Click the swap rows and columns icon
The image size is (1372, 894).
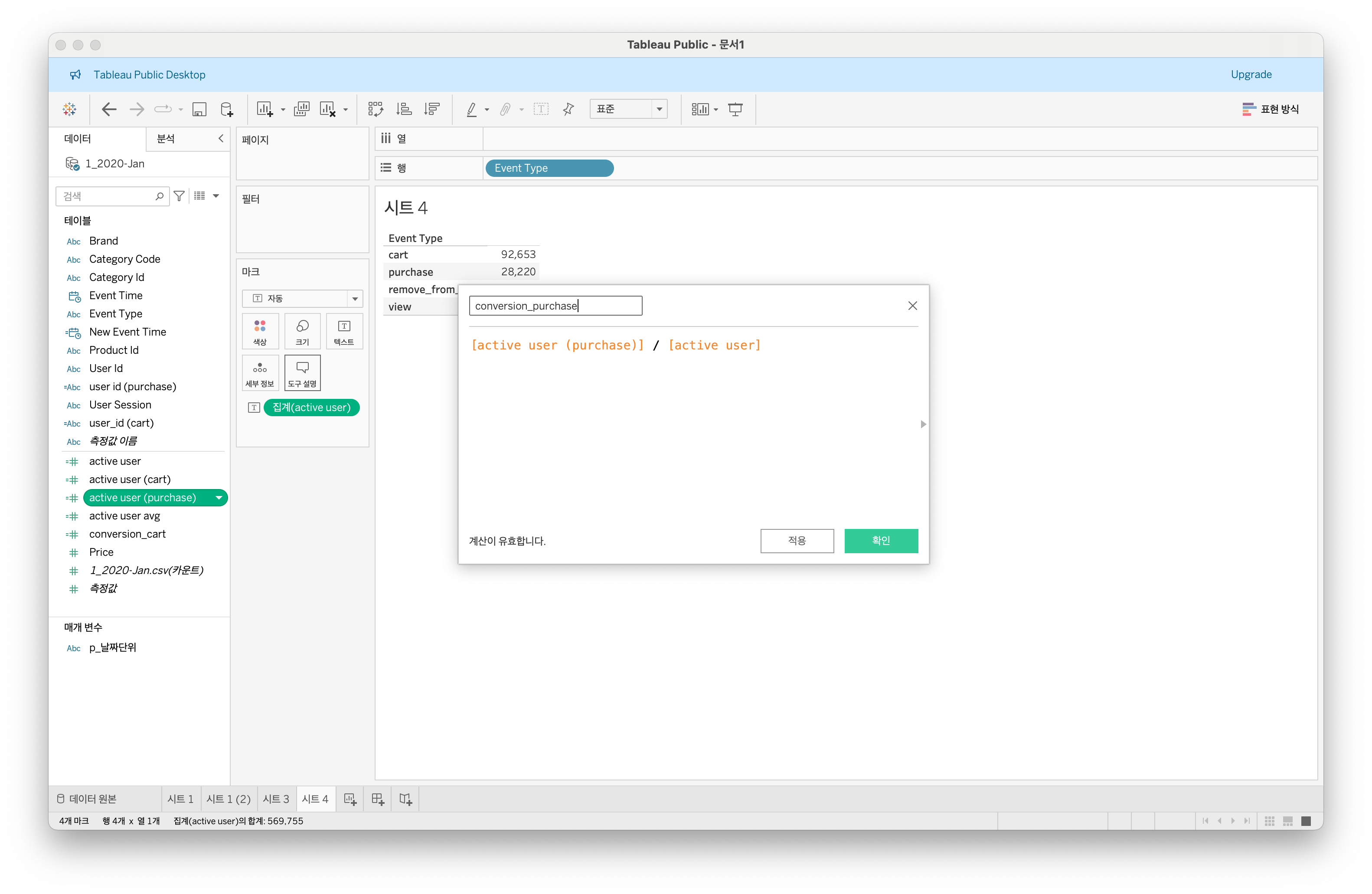pyautogui.click(x=375, y=109)
